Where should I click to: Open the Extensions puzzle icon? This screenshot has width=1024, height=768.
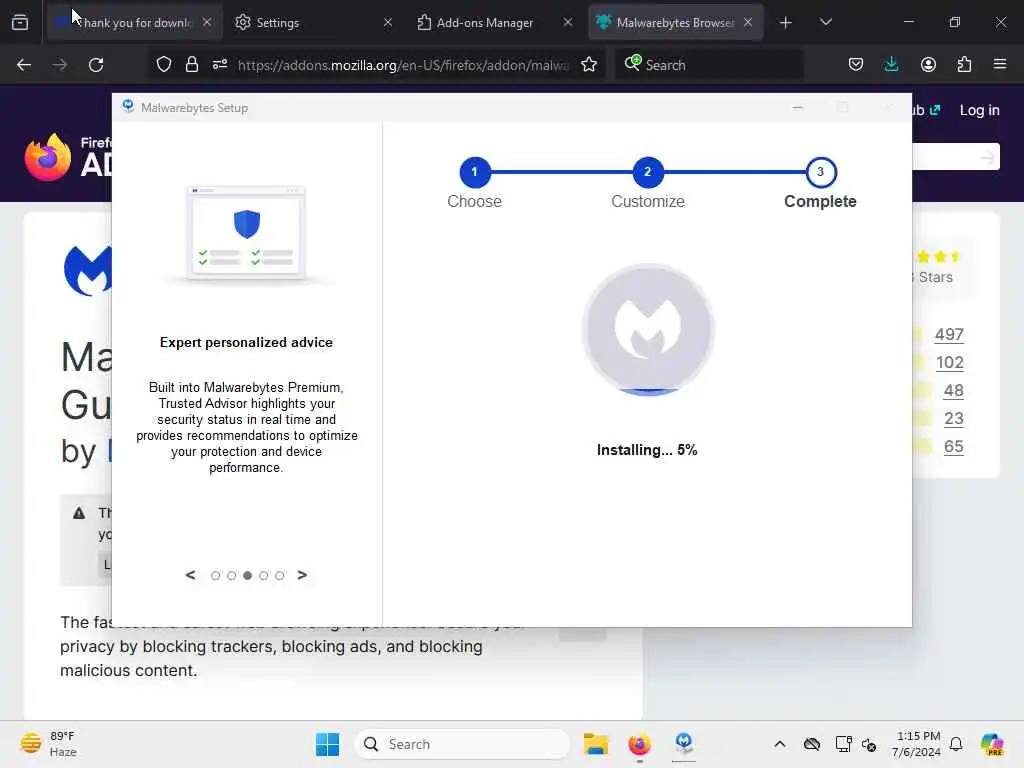[x=964, y=65]
